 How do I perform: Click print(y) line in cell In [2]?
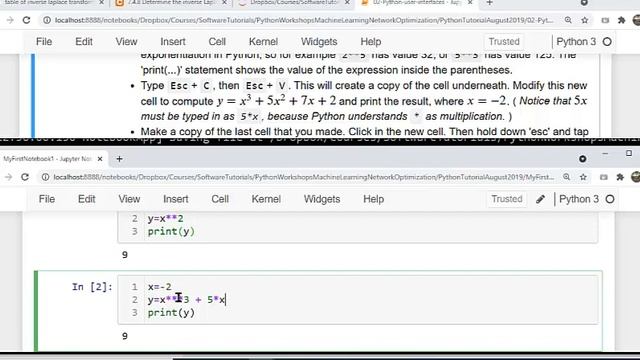point(171,313)
